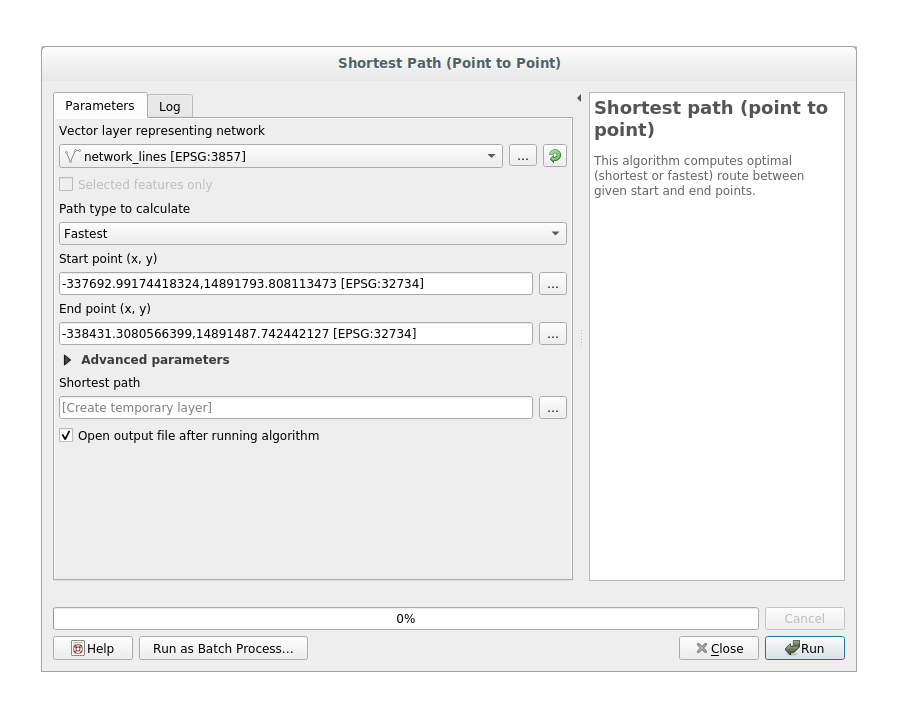Viewport: 900px width, 720px height.
Task: Pick start point on map ellipsis button
Action: tap(552, 284)
